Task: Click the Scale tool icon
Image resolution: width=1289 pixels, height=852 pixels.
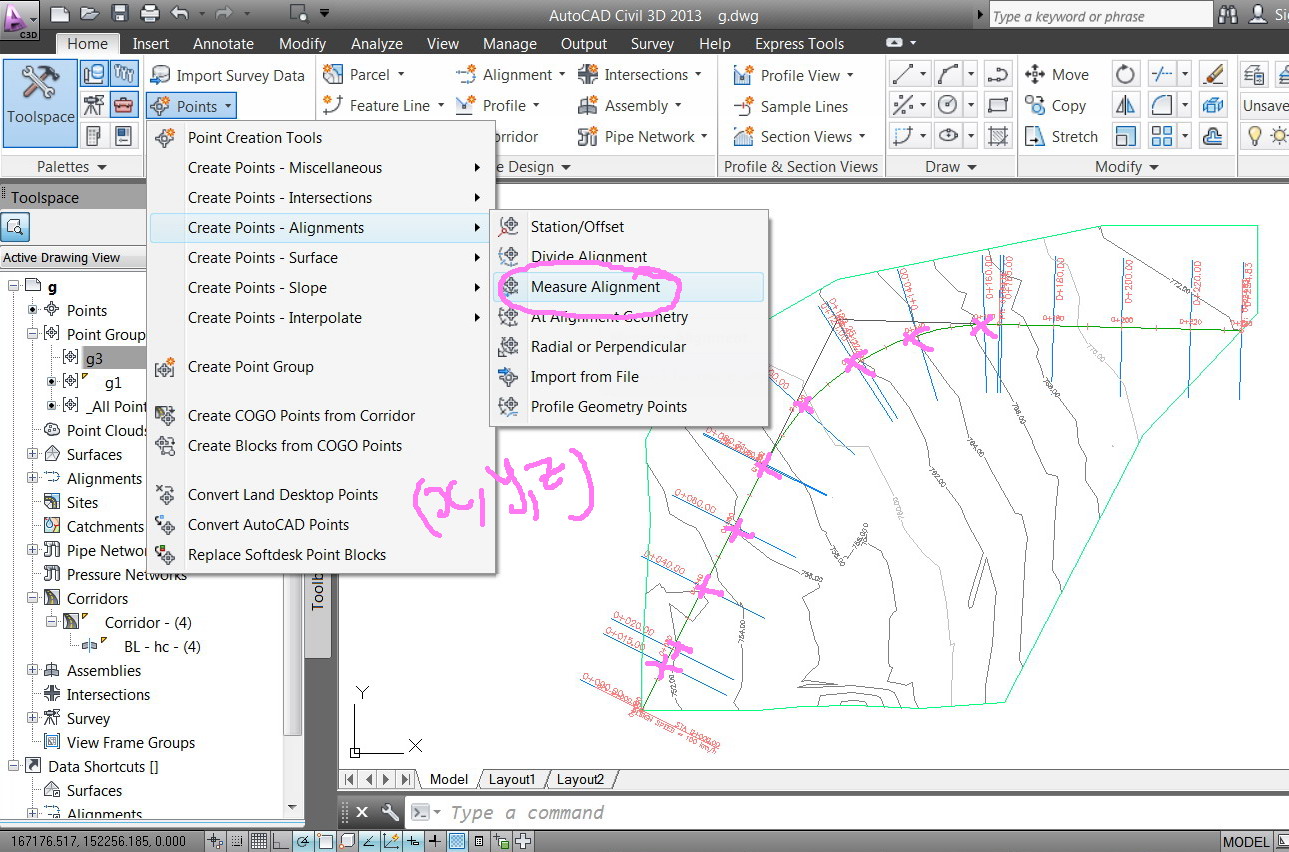Action: click(x=1126, y=137)
